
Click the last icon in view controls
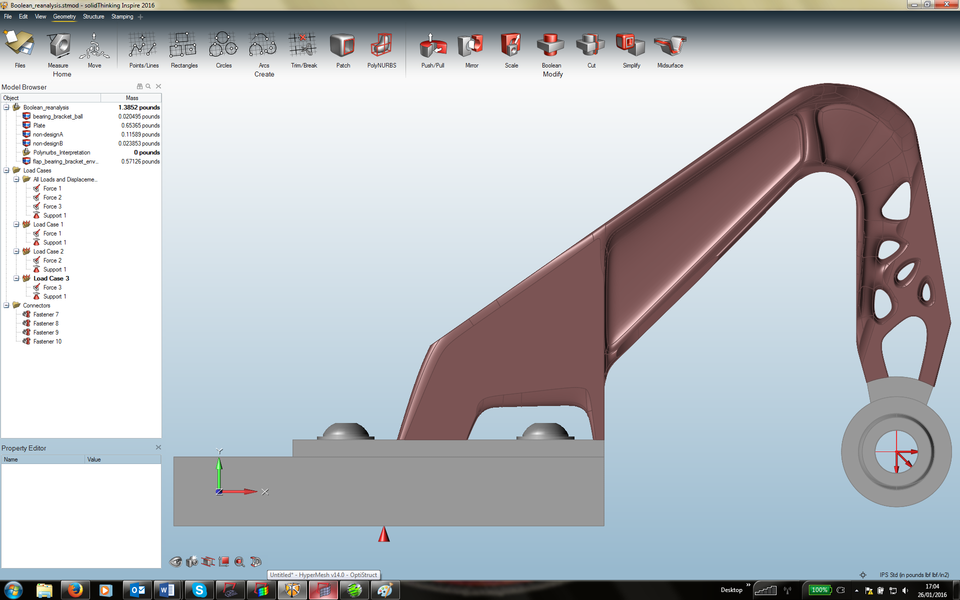[256, 561]
